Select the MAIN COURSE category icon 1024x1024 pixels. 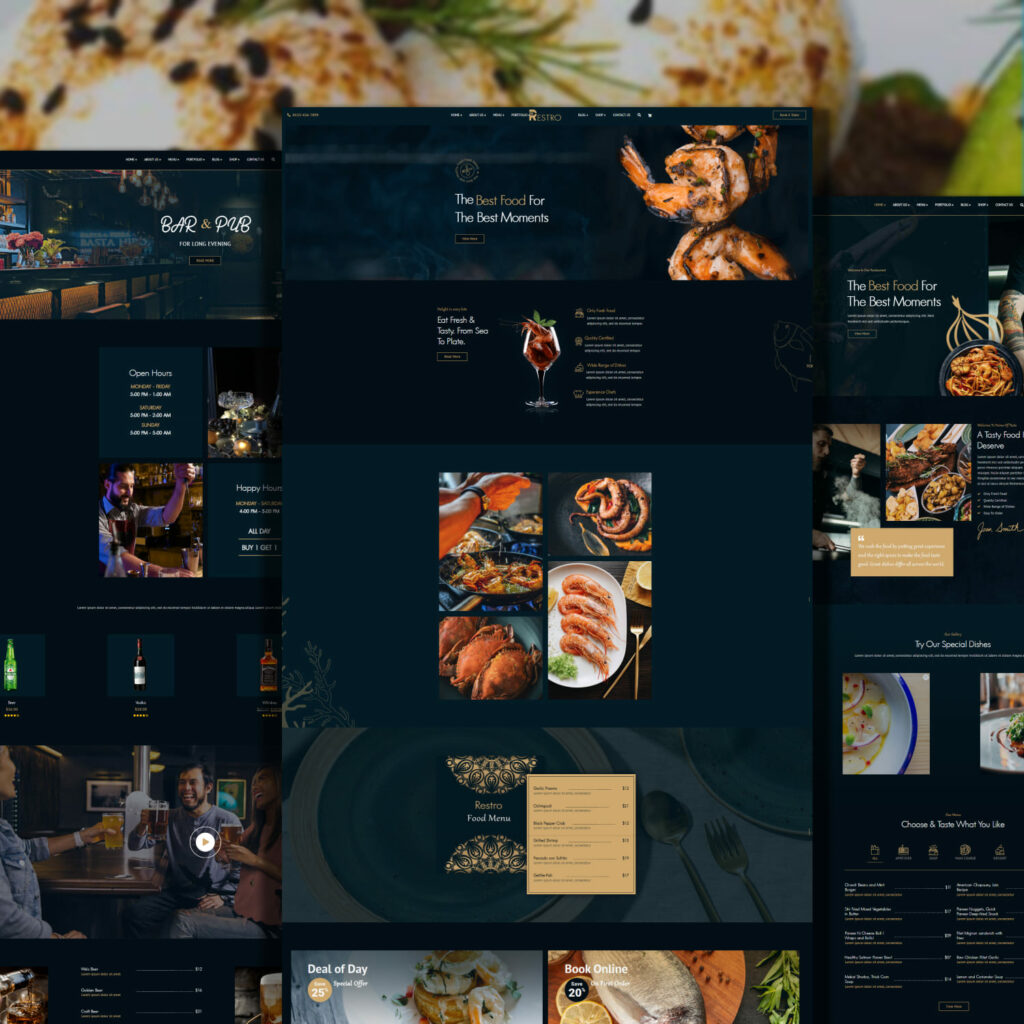point(966,851)
